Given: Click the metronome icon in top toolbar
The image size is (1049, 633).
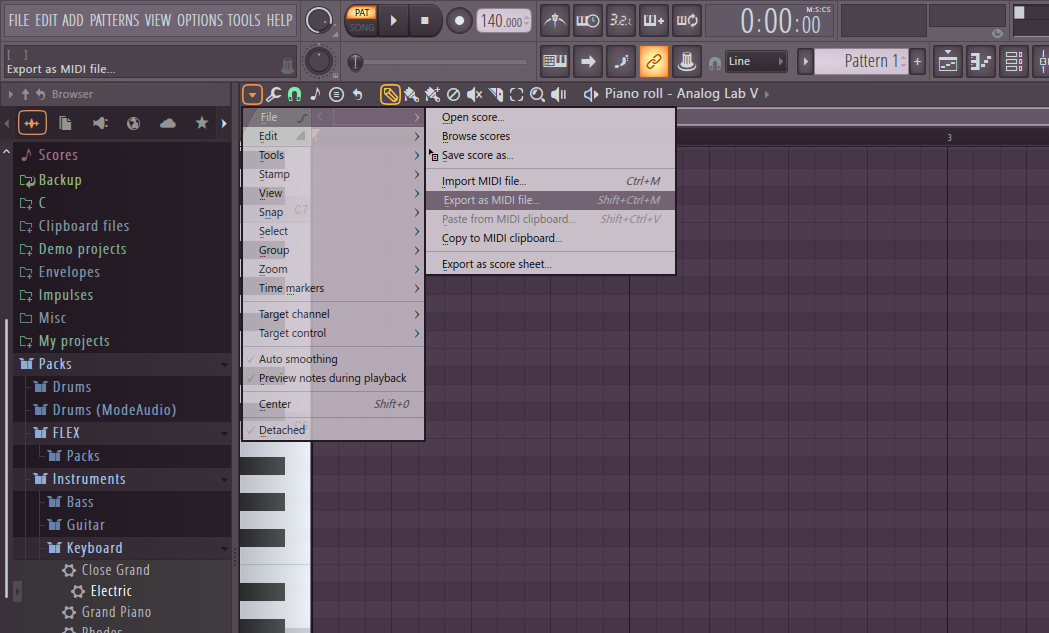Looking at the screenshot, I should pos(557,20).
